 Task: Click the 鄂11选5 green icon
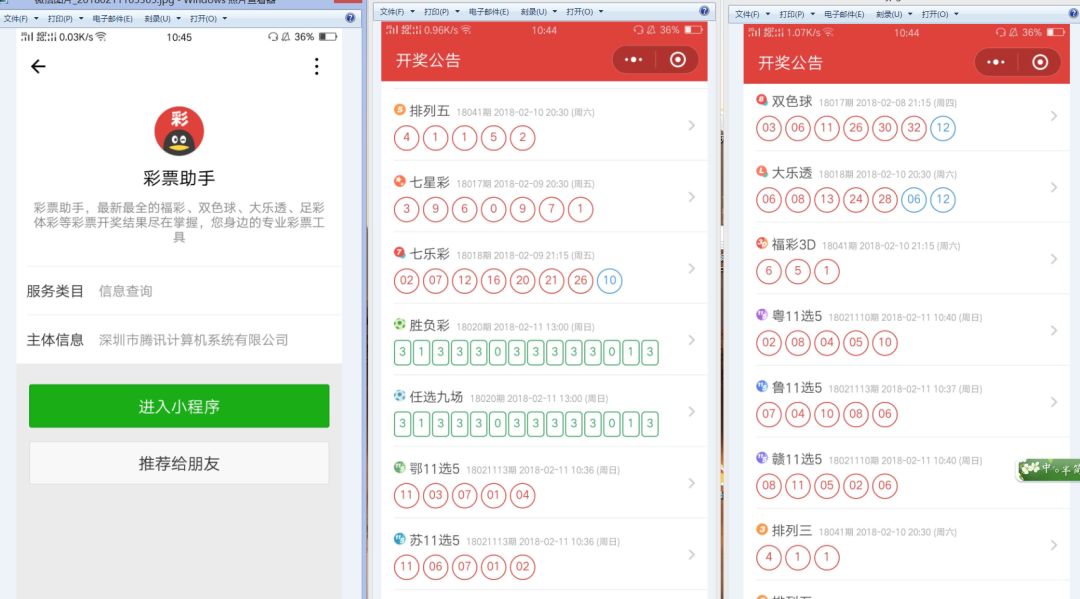click(399, 467)
